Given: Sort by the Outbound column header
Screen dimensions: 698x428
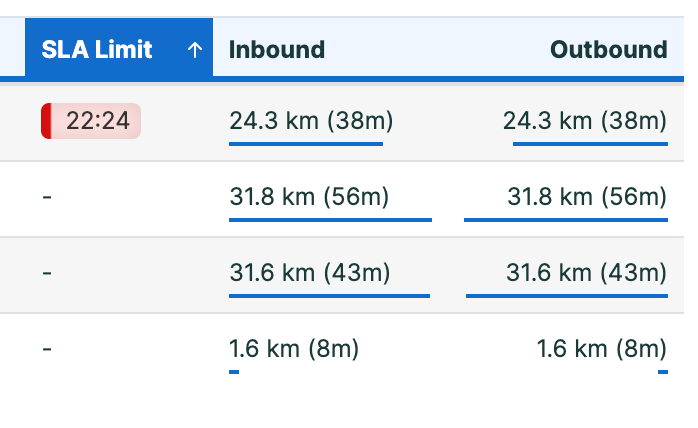Looking at the screenshot, I should point(609,49).
